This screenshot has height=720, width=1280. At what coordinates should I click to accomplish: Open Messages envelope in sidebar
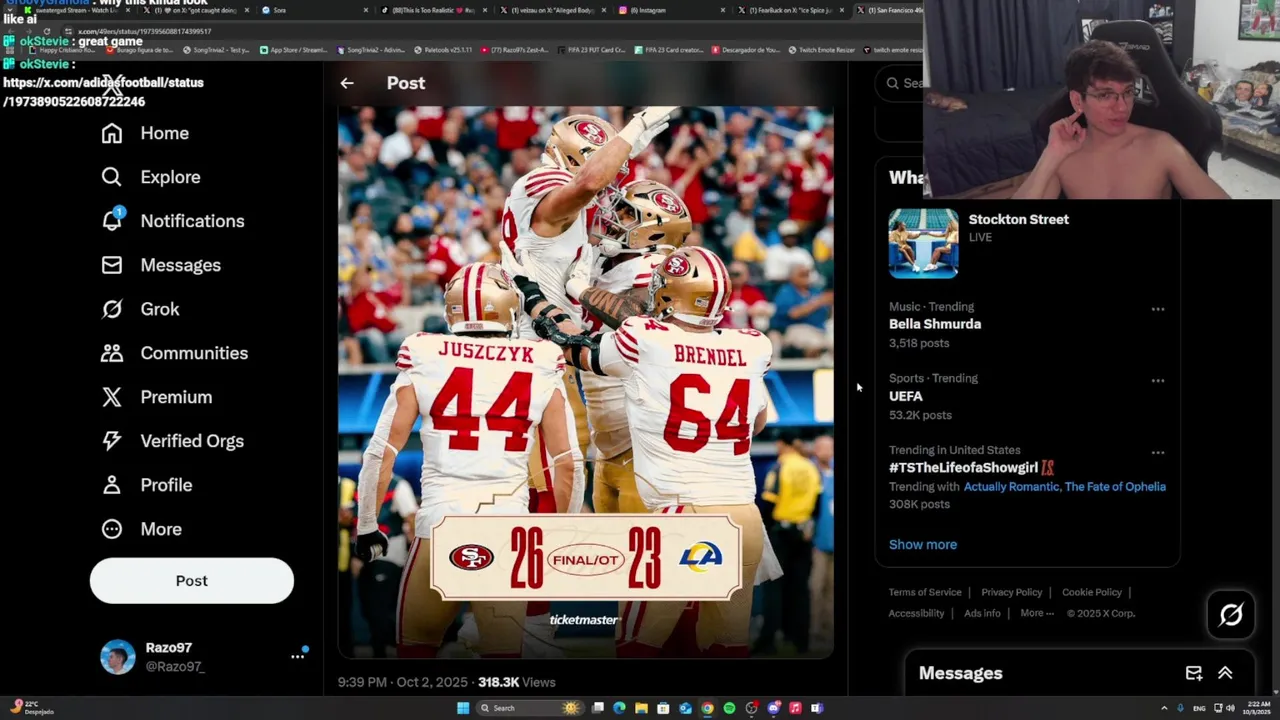click(161, 265)
